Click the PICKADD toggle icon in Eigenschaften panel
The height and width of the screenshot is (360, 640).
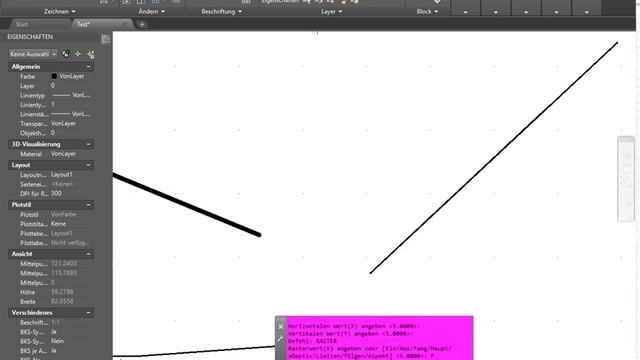click(x=66, y=54)
